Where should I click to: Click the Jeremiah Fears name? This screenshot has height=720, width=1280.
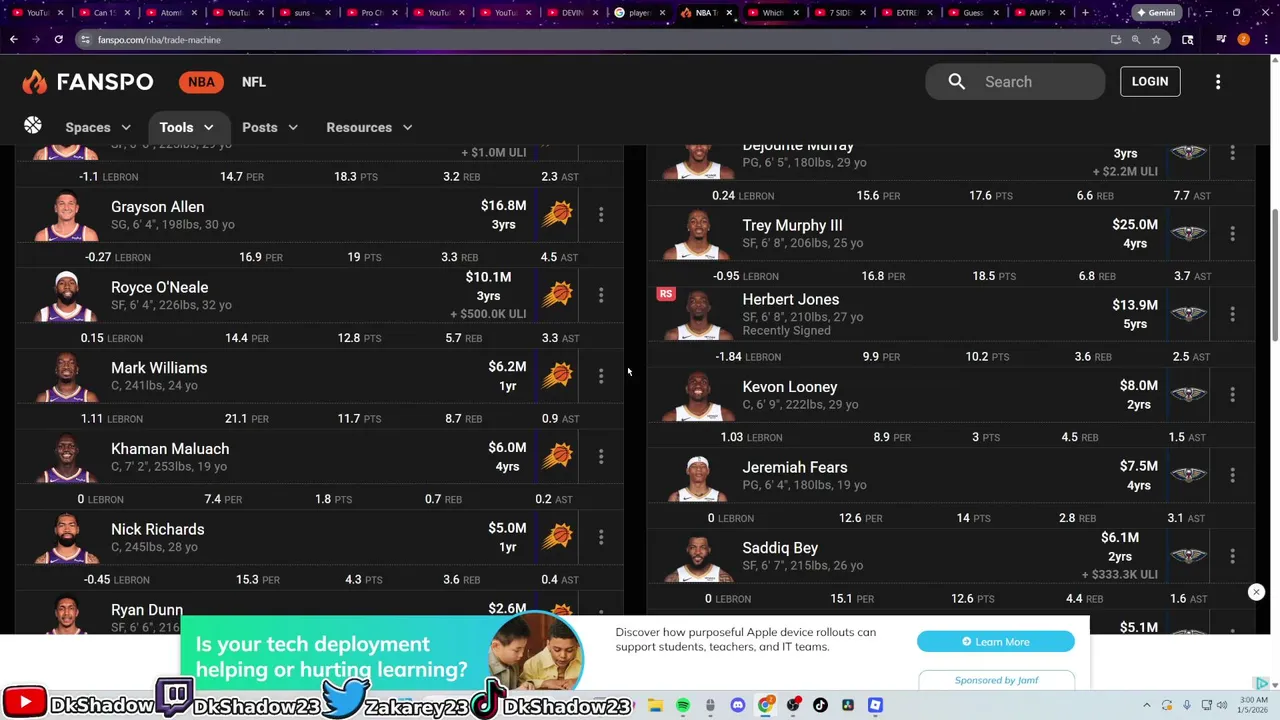[x=795, y=467]
